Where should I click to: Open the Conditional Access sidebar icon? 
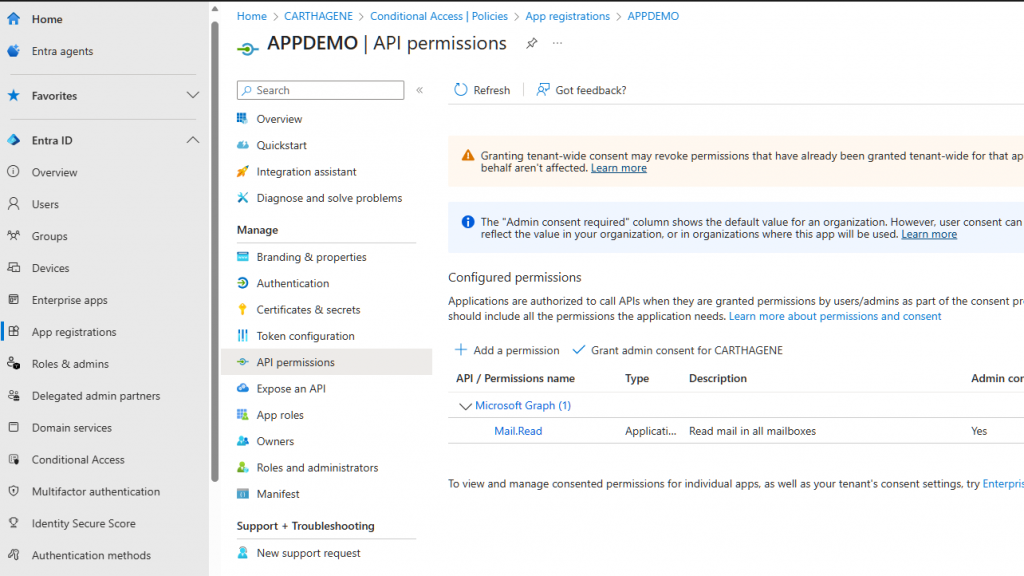pos(12,459)
